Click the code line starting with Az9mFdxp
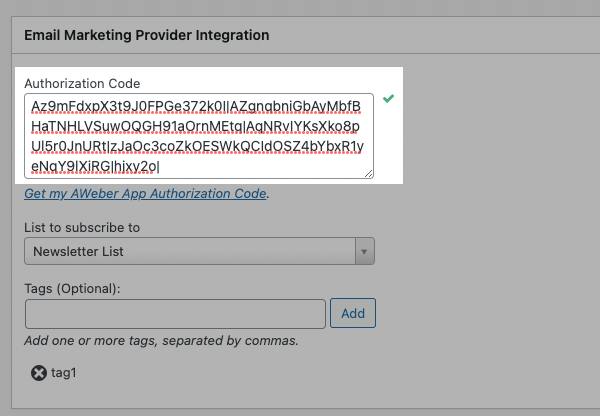 198,105
